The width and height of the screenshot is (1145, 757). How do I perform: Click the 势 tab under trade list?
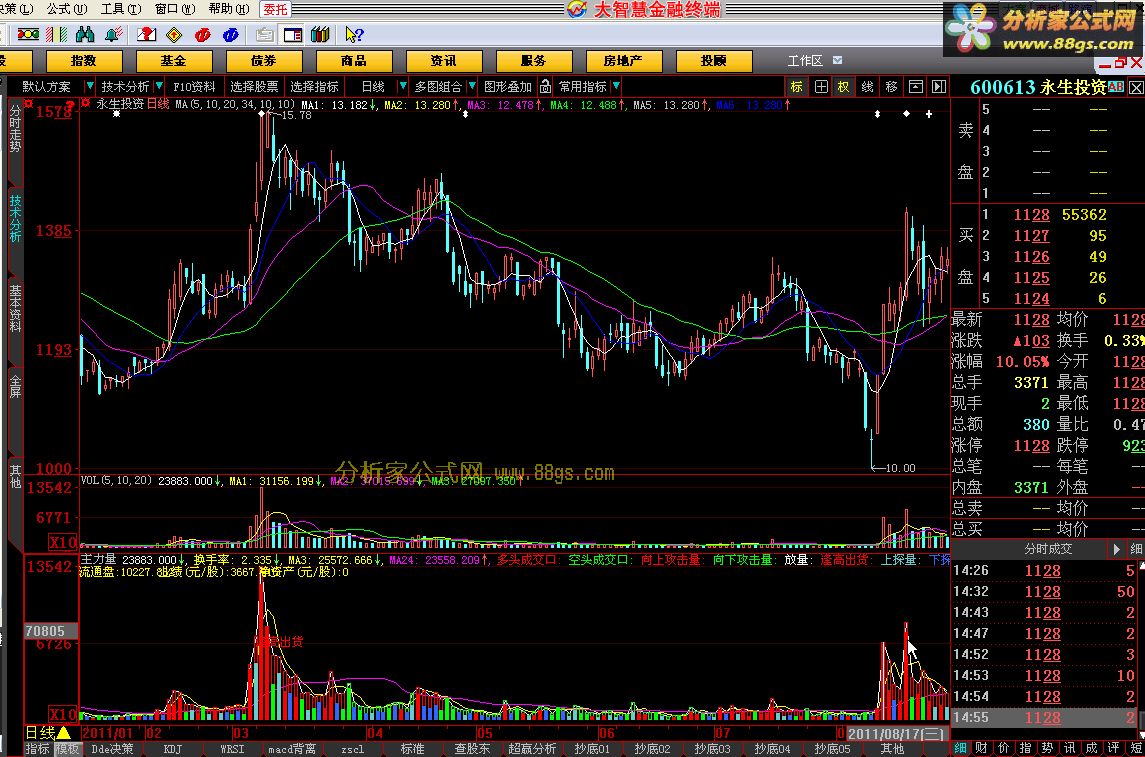tap(1047, 748)
